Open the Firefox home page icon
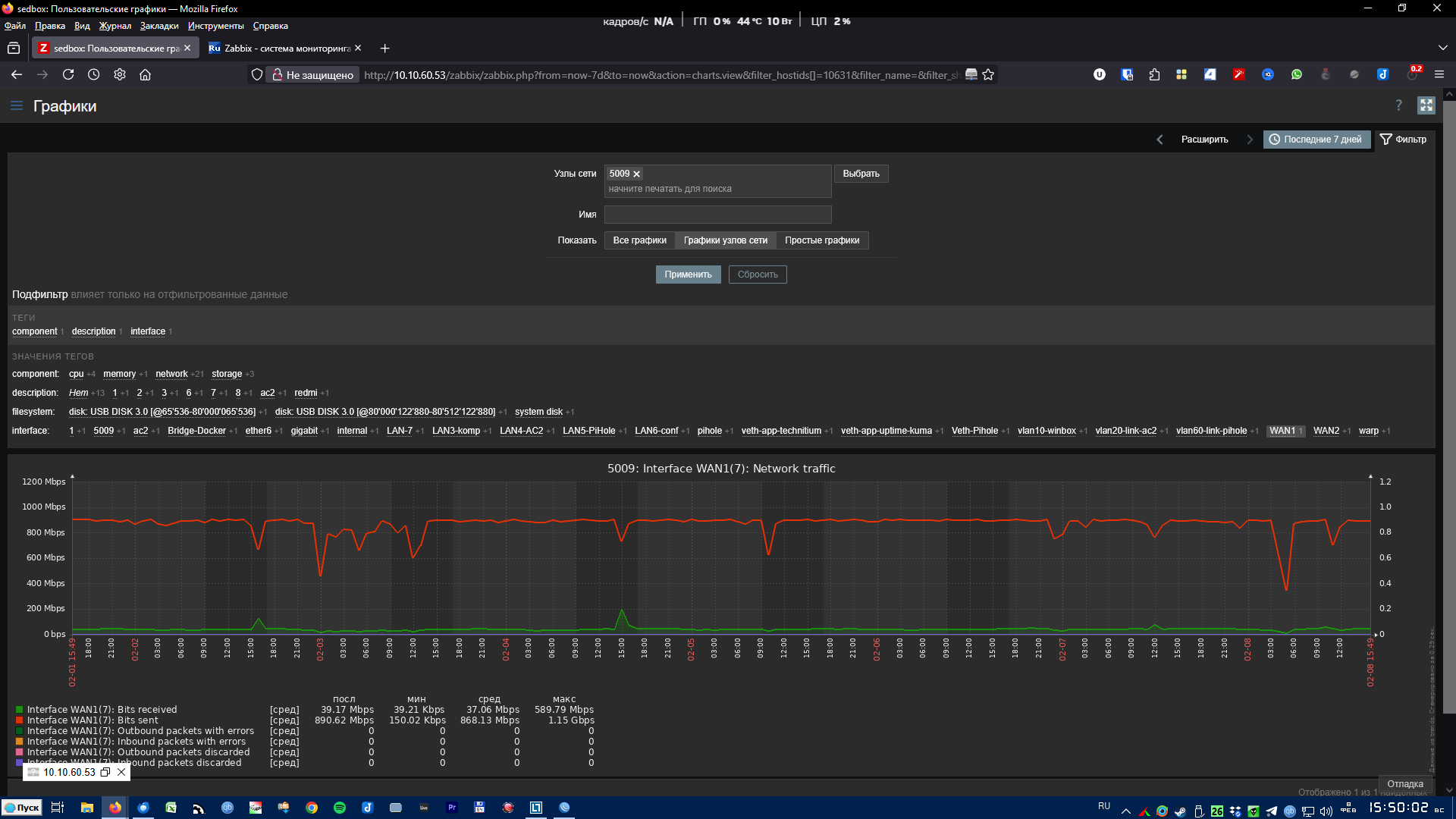This screenshot has height=819, width=1456. point(145,74)
